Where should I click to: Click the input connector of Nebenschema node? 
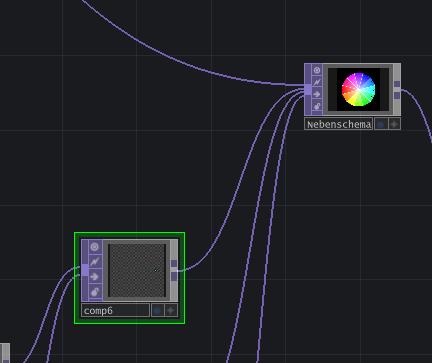click(308, 90)
